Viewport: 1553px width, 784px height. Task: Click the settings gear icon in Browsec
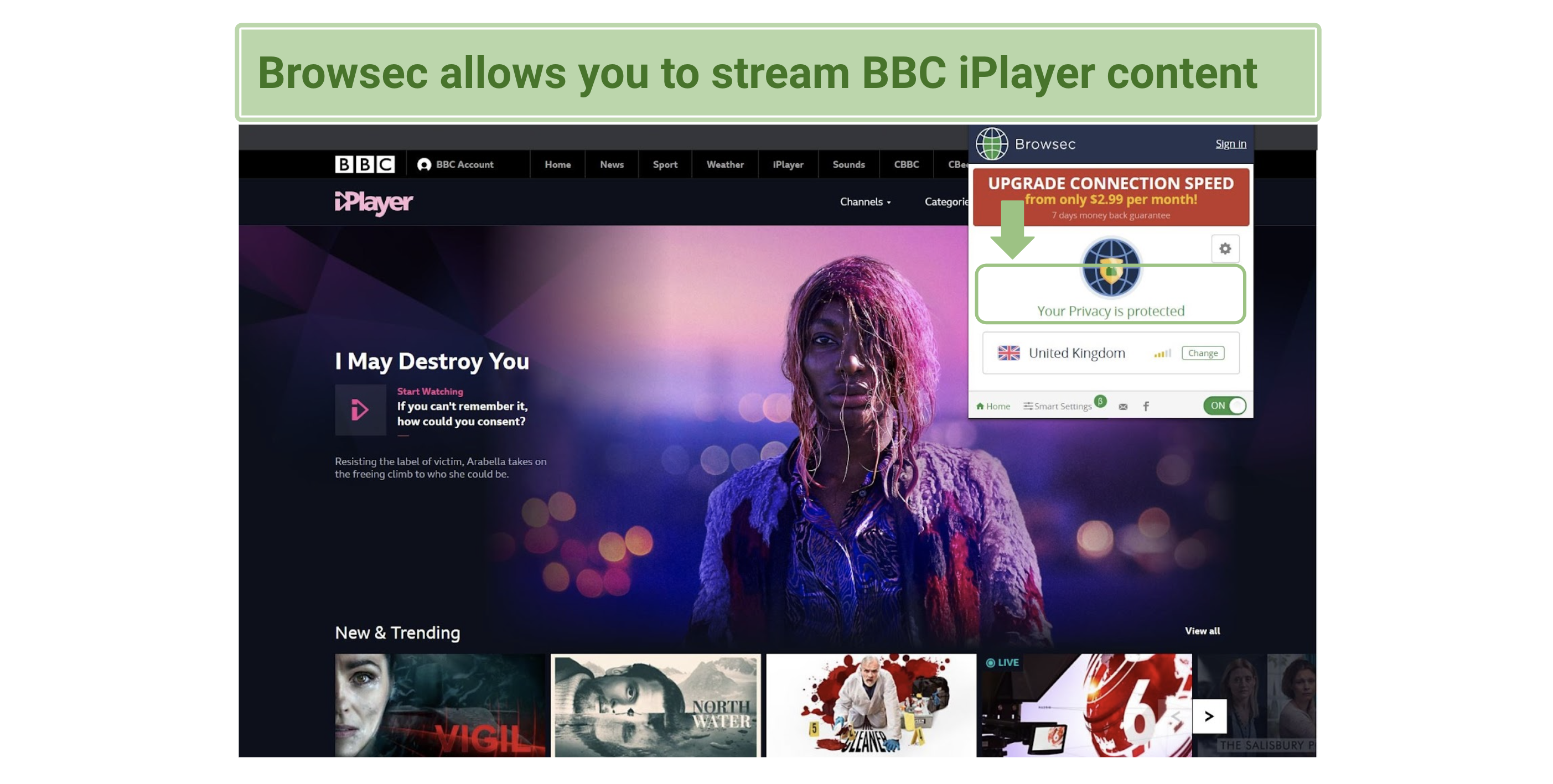click(x=1223, y=249)
